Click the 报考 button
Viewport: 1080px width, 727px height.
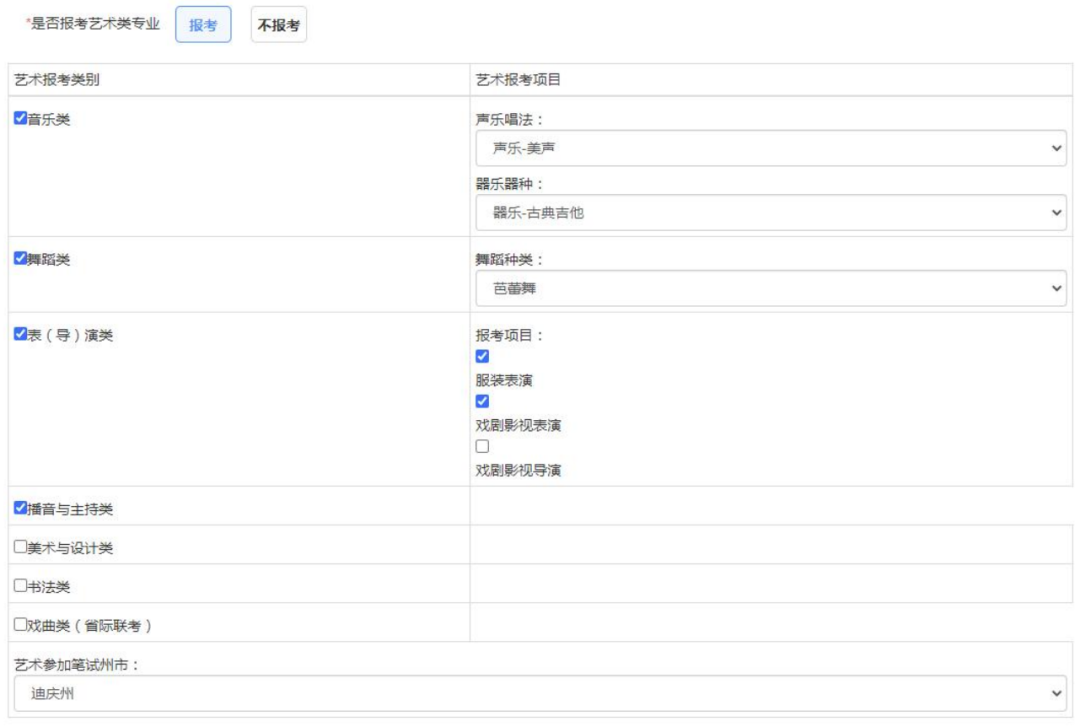tap(203, 26)
